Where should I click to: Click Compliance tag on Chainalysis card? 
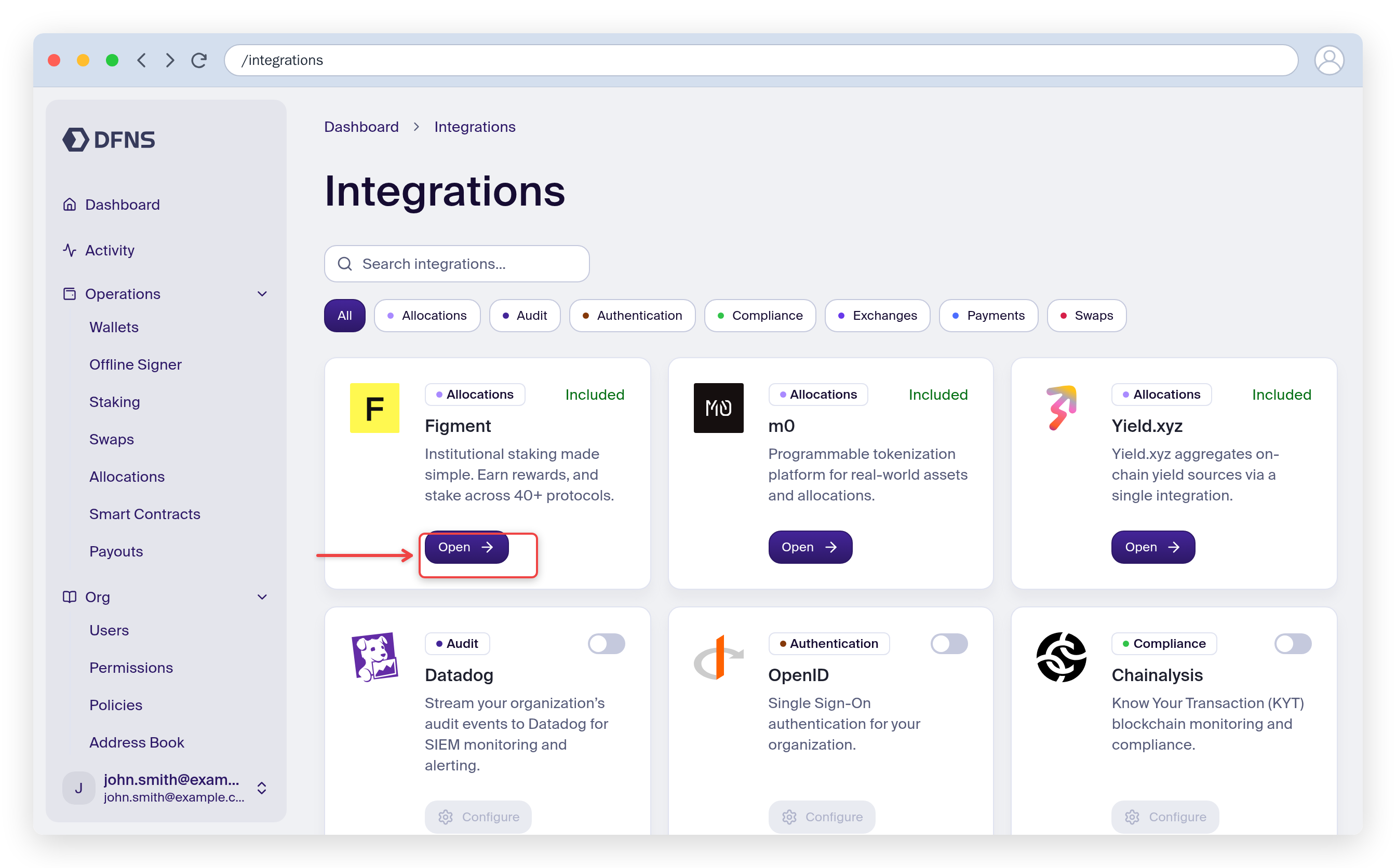click(x=1163, y=644)
